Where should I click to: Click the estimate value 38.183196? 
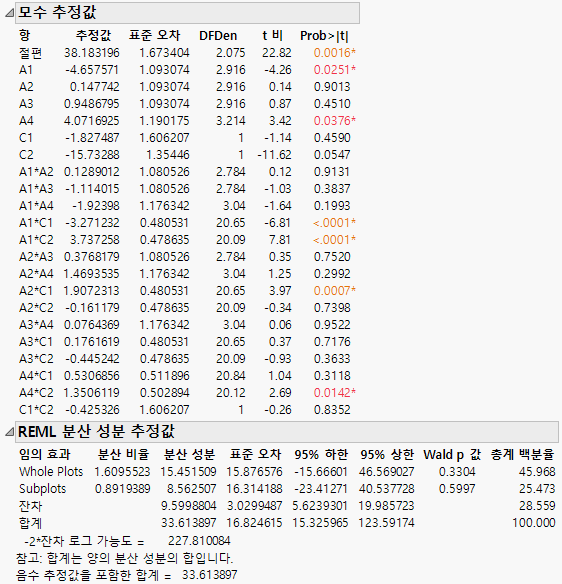[92, 53]
